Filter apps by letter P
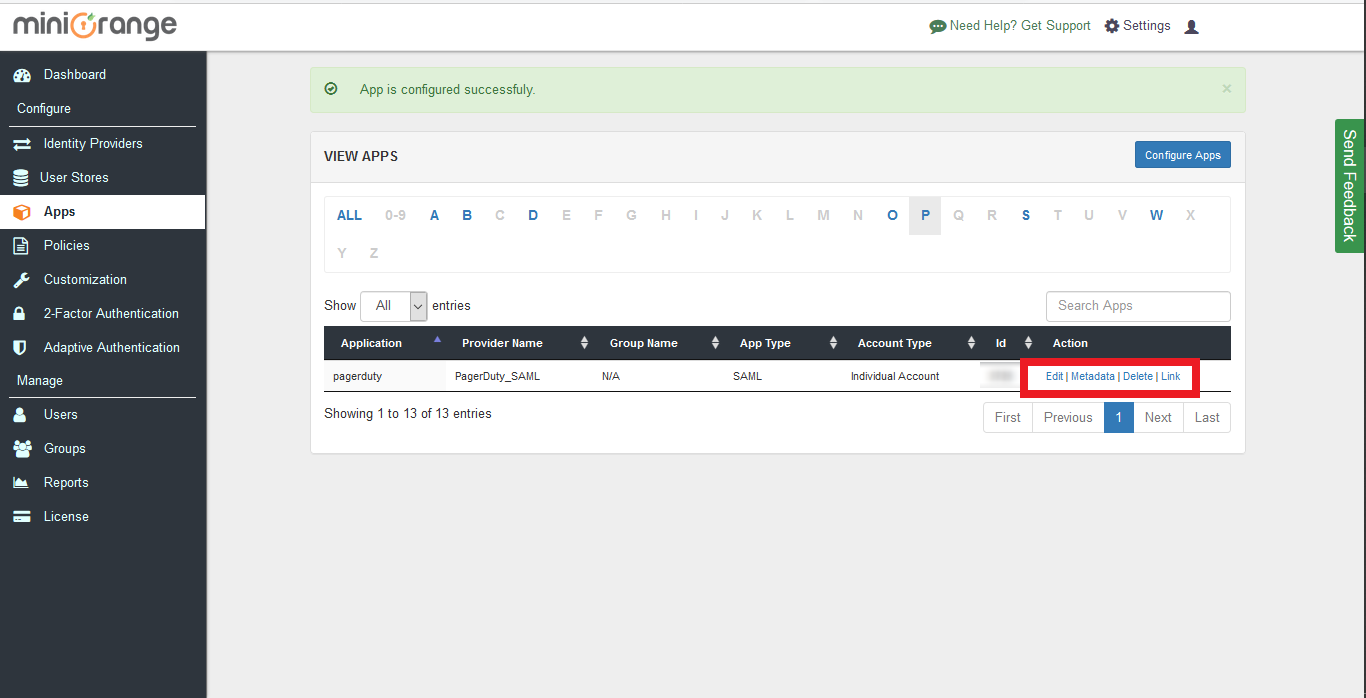The image size is (1366, 698). (925, 215)
